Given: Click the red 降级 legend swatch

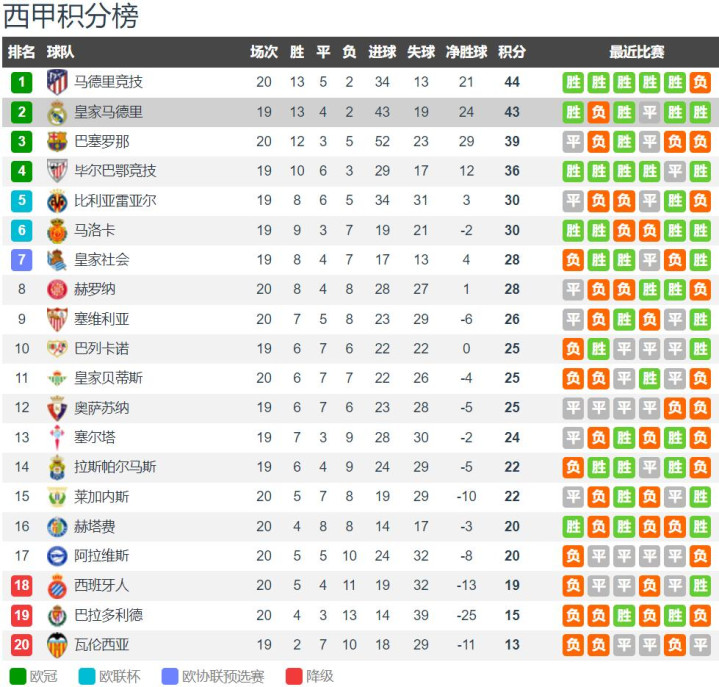Looking at the screenshot, I should click(293, 676).
